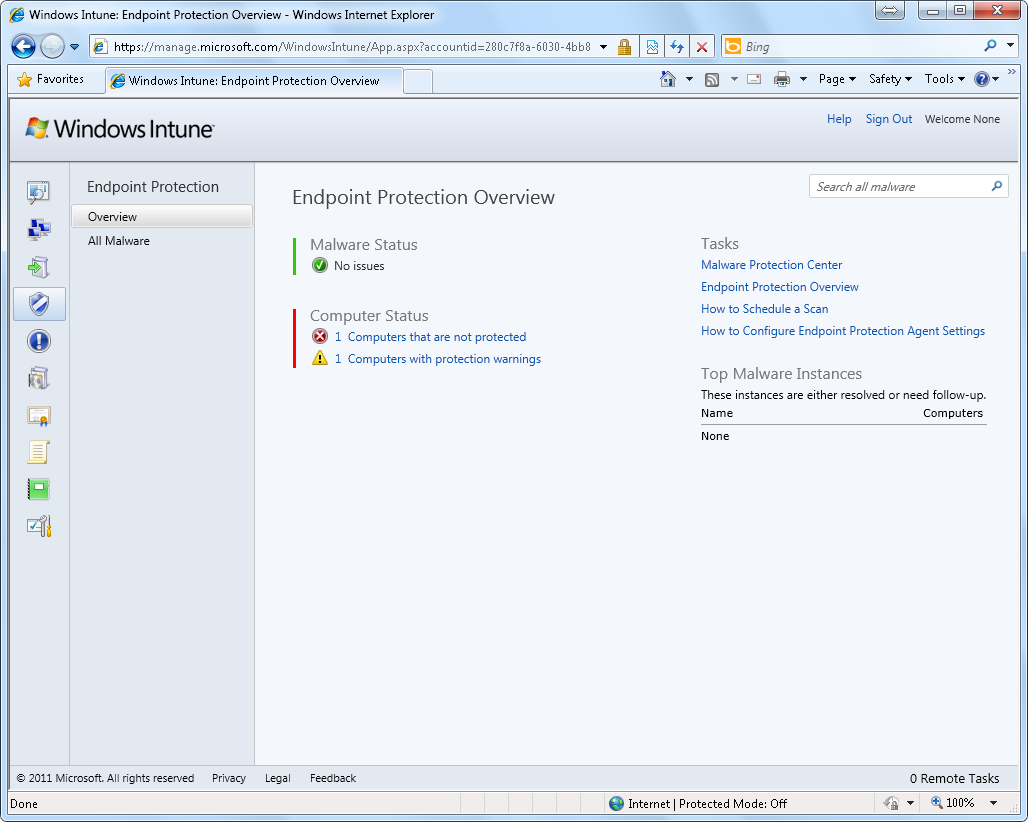Open the Software workspace icon
Image resolution: width=1028 pixels, height=822 pixels.
38,379
